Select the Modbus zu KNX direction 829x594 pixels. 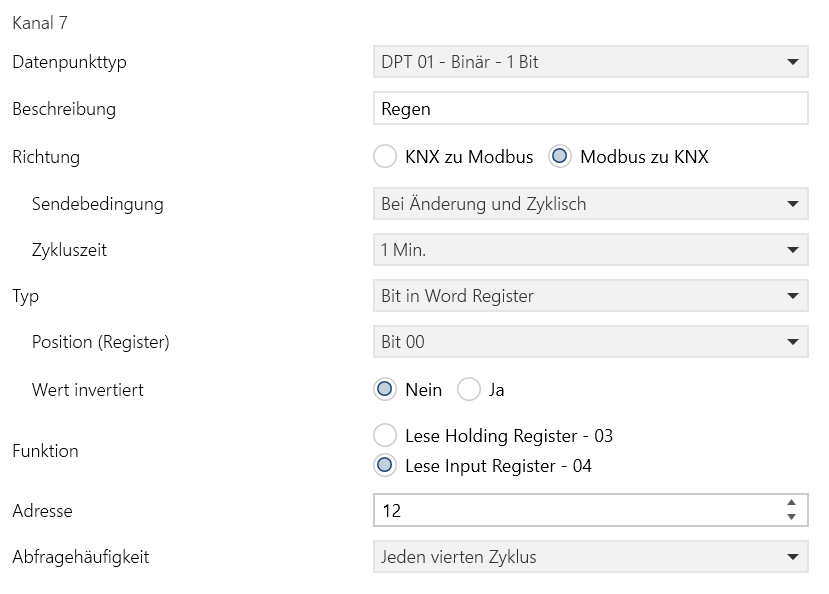560,156
